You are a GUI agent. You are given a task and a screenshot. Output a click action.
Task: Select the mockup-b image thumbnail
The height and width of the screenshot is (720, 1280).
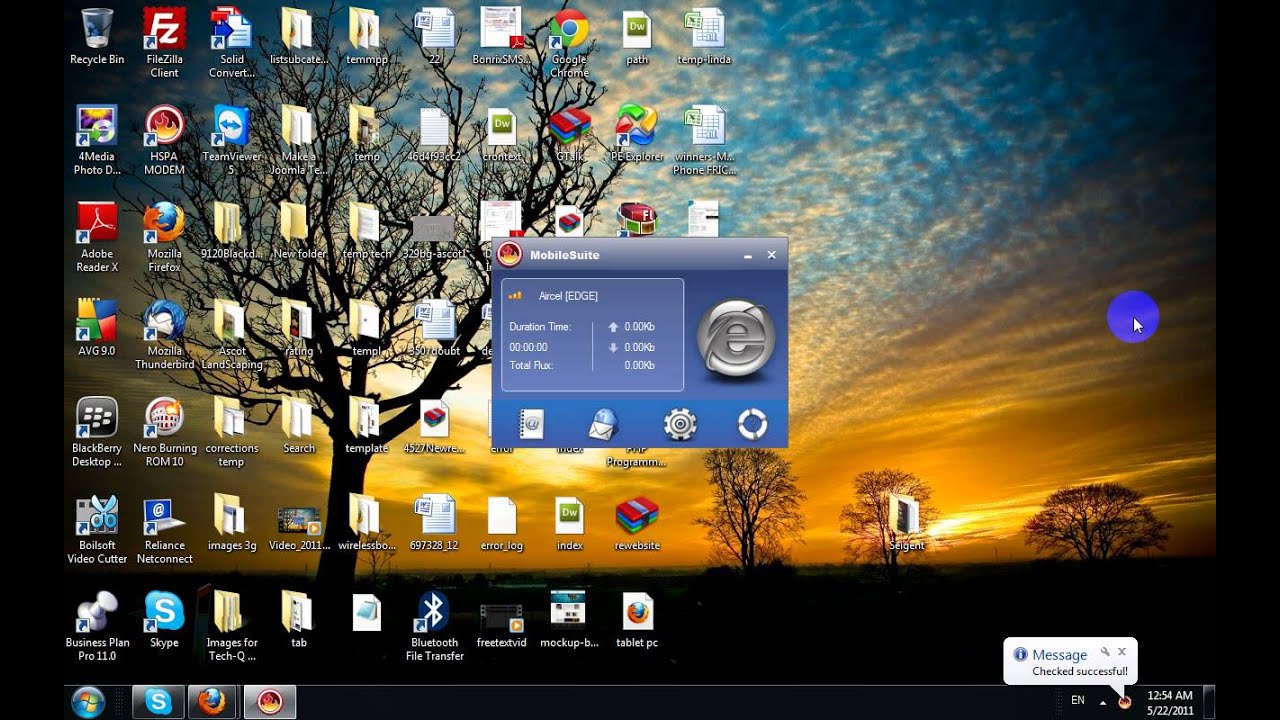[x=568, y=620]
